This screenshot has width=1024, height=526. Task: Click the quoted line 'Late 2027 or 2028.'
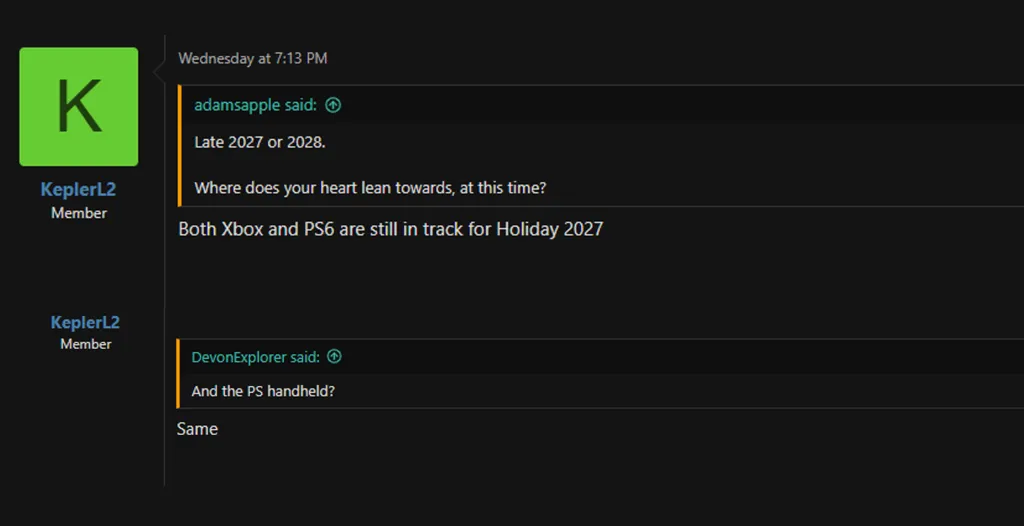pyautogui.click(x=260, y=142)
